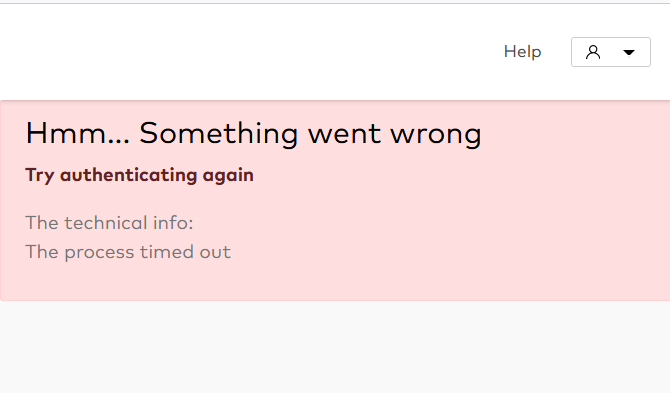Click the words 'timed out'
This screenshot has width=670, height=393.
[x=185, y=252]
